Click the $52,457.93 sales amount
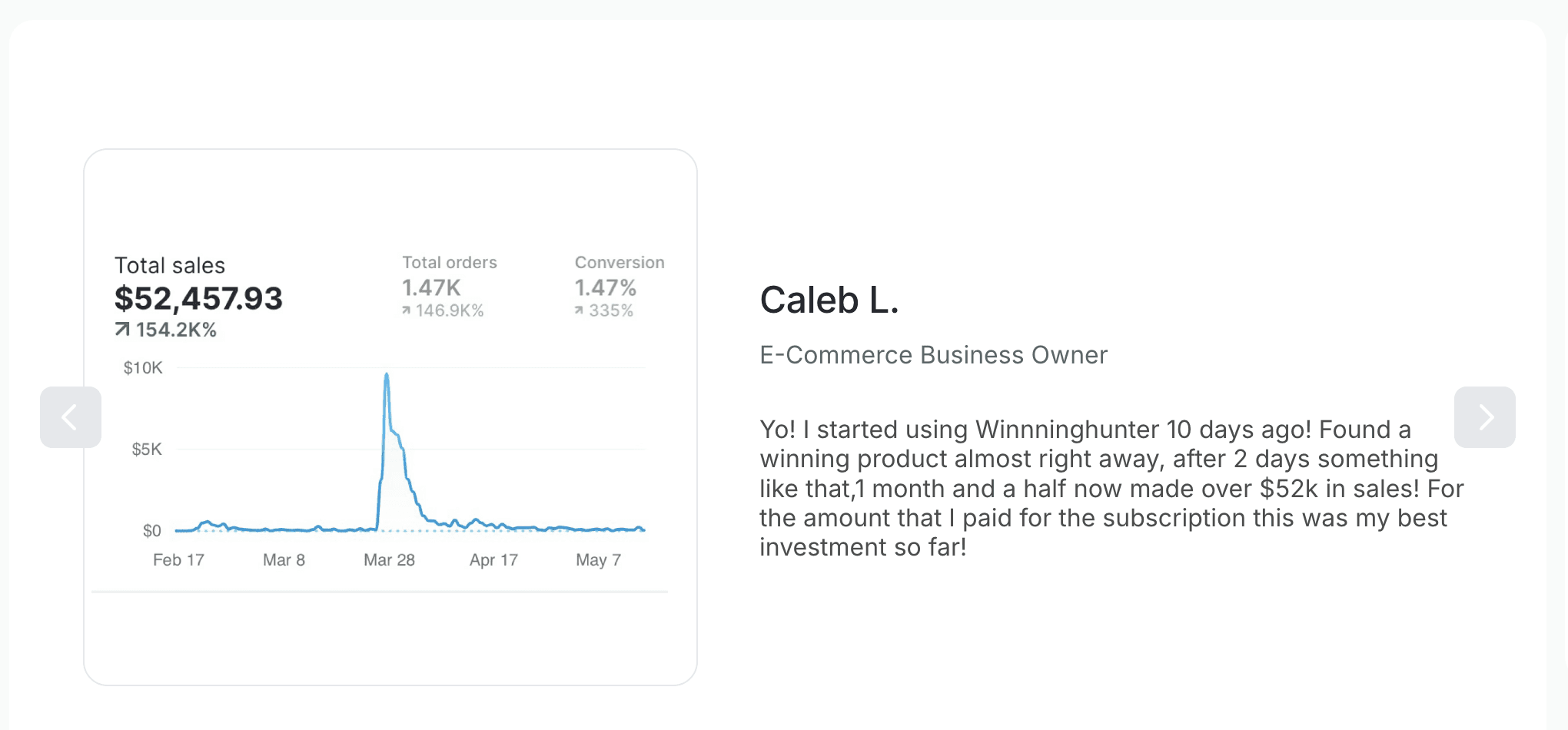Image resolution: width=1568 pixels, height=730 pixels. click(198, 298)
